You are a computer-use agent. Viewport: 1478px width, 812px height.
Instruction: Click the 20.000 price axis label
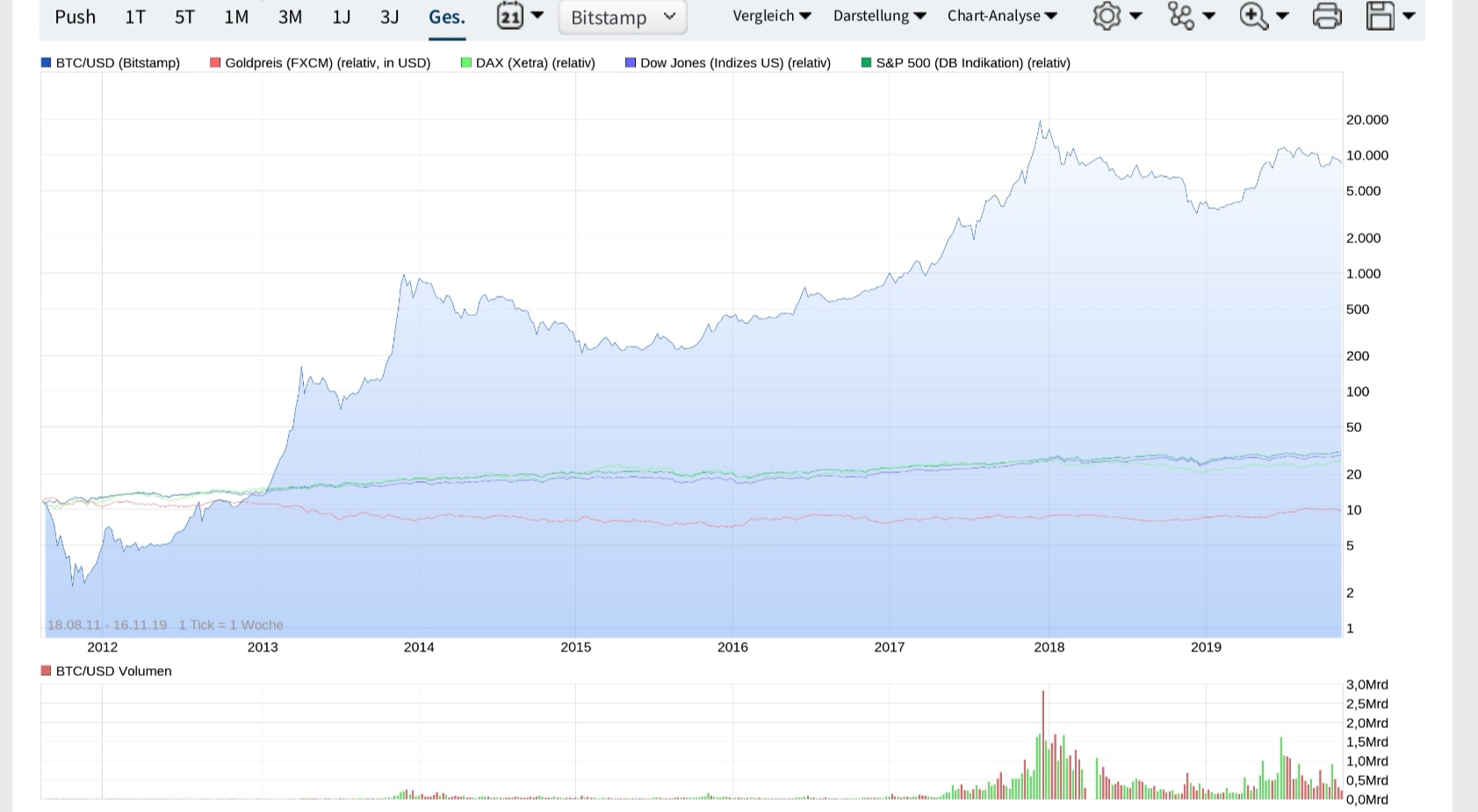click(1367, 119)
